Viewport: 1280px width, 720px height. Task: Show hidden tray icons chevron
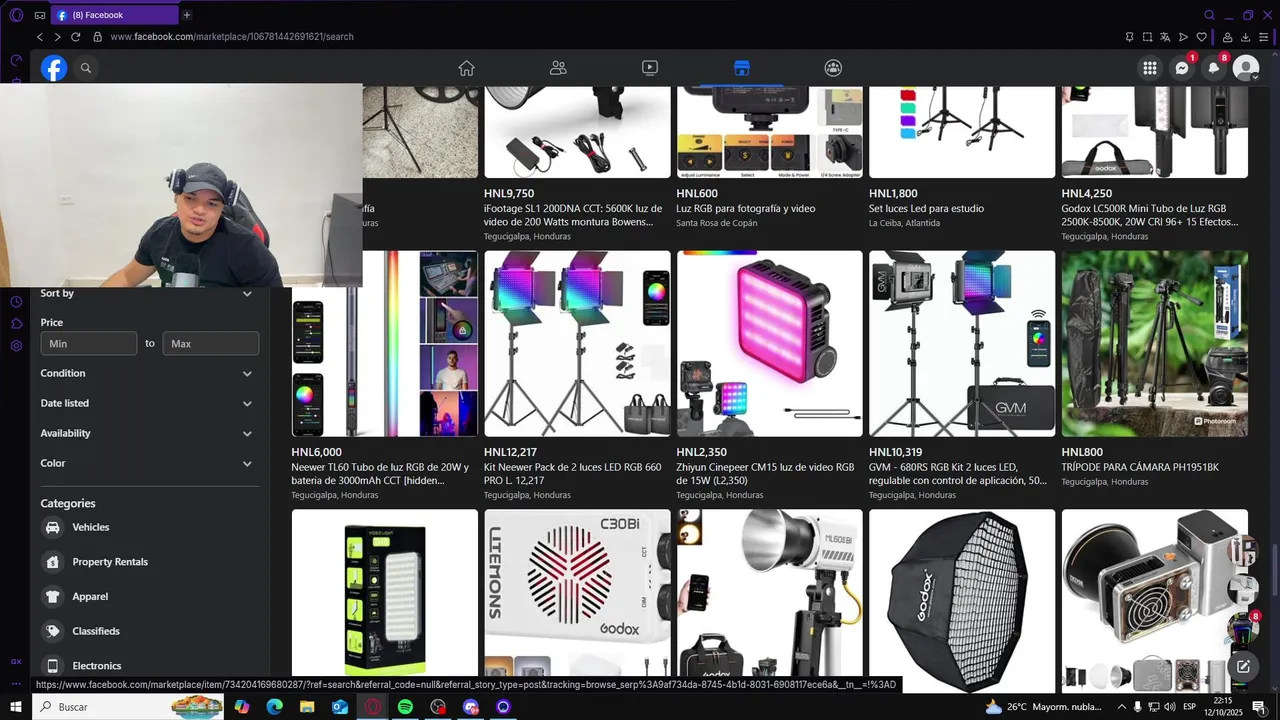point(1121,707)
